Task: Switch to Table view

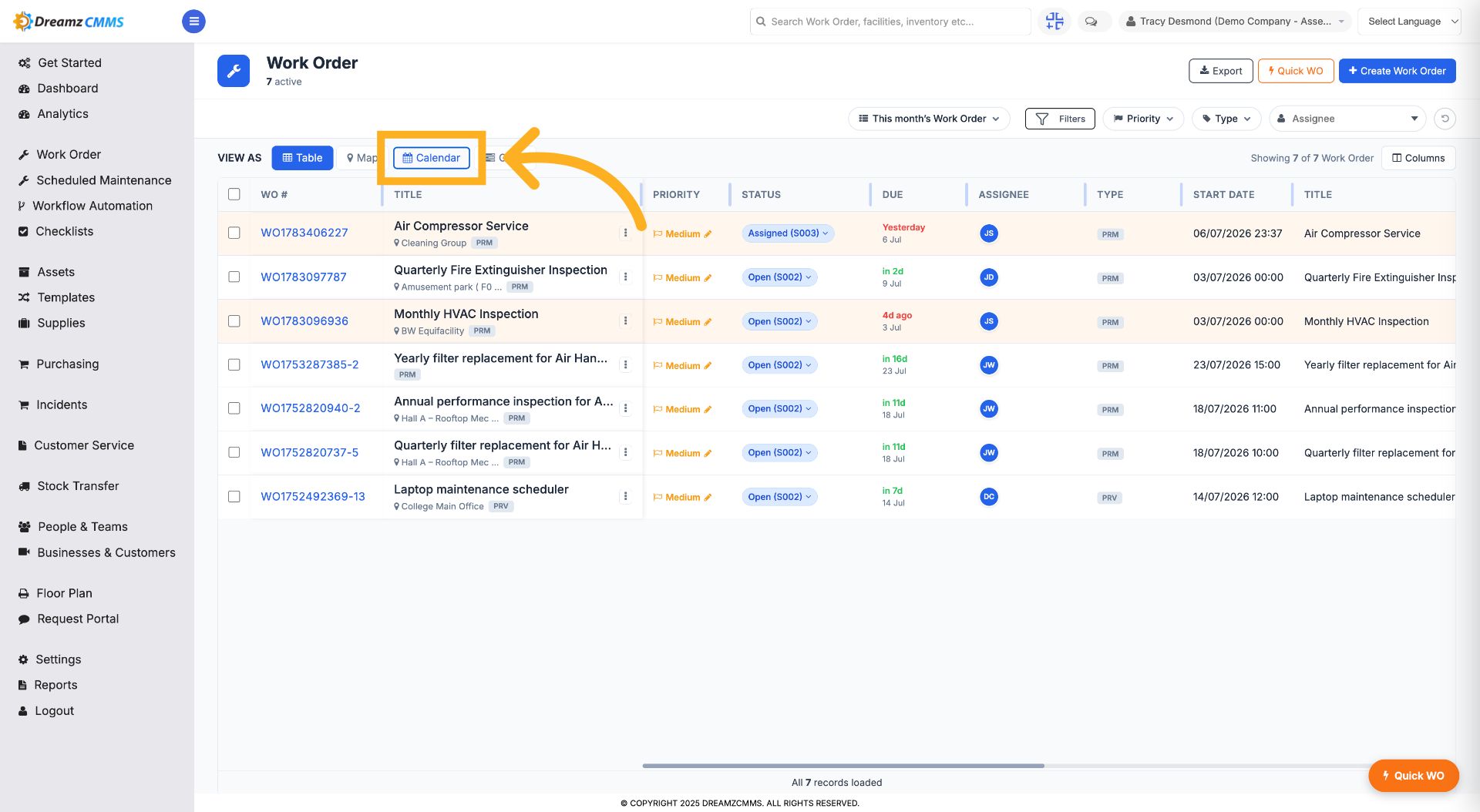Action: (303, 158)
